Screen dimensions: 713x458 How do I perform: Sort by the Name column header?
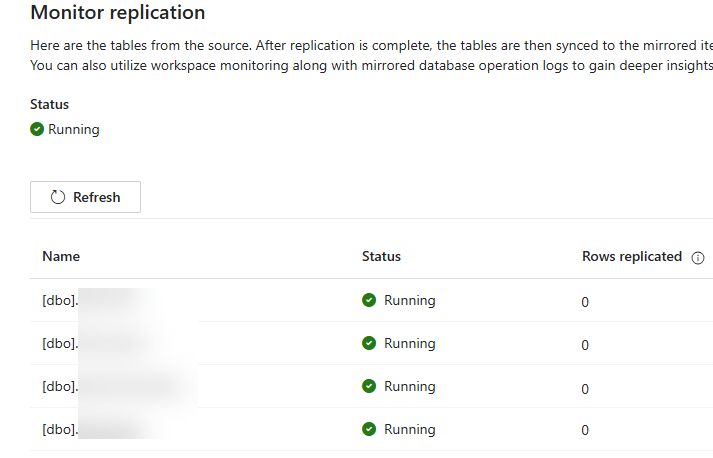pos(61,256)
